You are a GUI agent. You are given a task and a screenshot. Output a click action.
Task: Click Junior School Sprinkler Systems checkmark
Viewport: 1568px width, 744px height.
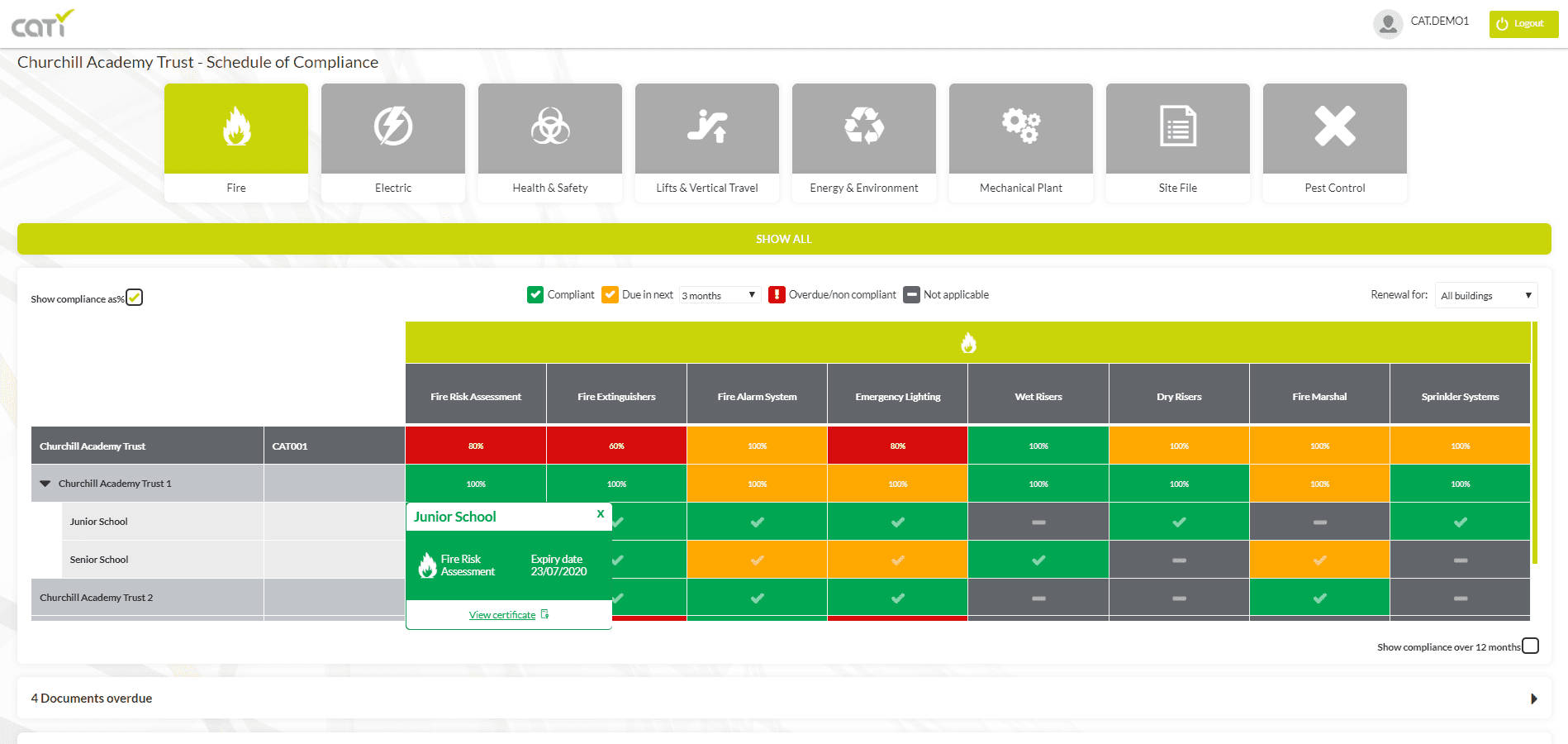(1461, 522)
